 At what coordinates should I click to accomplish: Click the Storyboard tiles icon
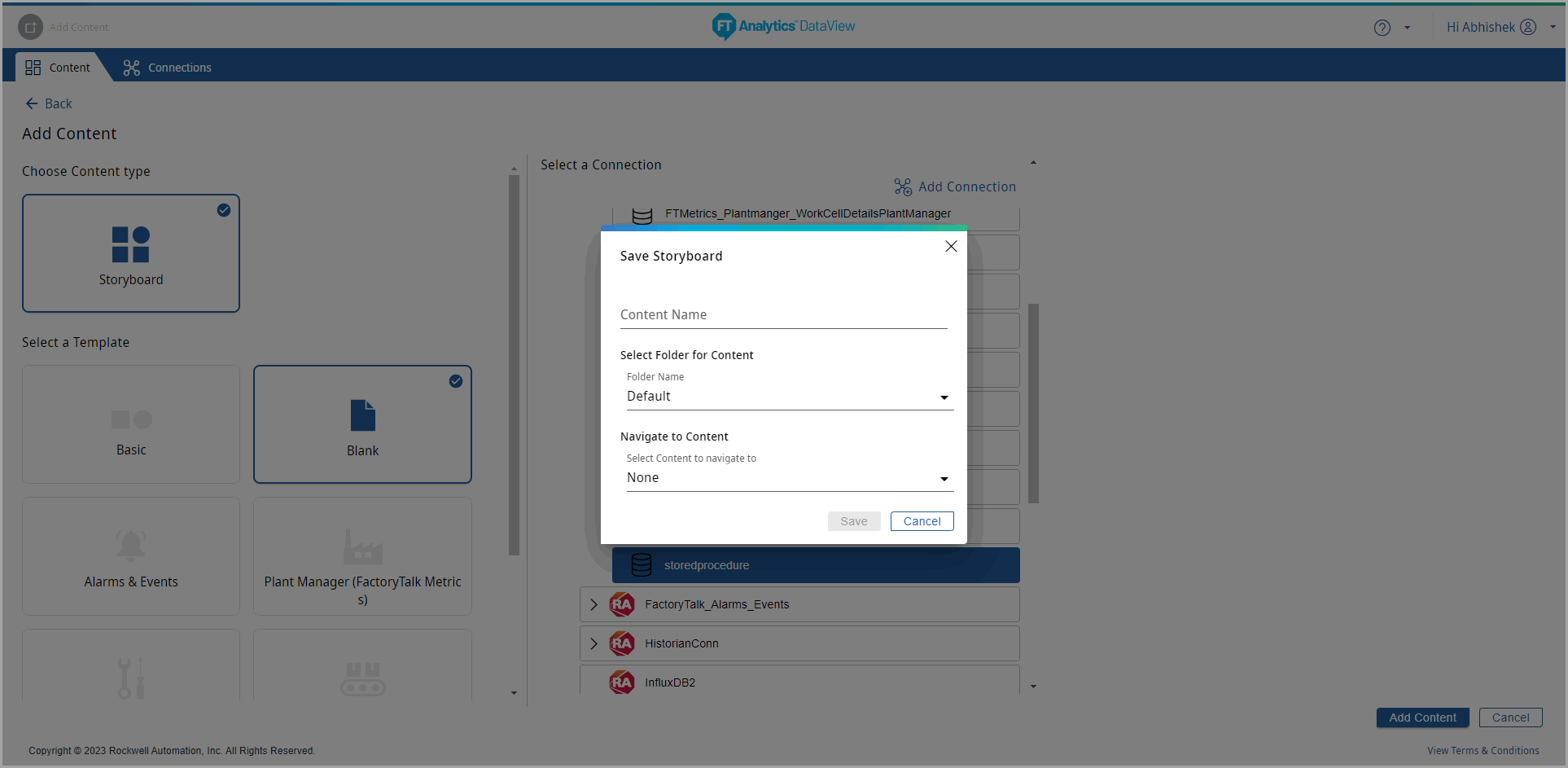pos(131,244)
